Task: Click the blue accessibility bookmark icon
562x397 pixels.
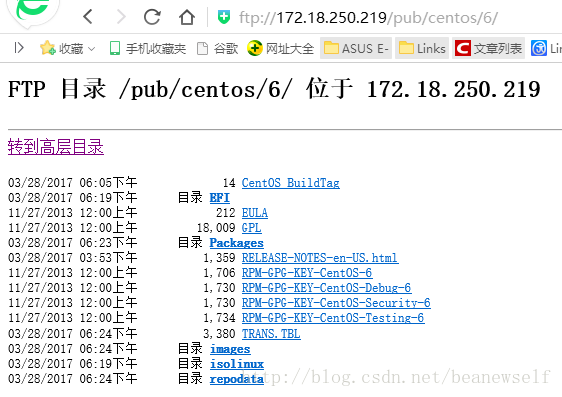Action: (538, 48)
